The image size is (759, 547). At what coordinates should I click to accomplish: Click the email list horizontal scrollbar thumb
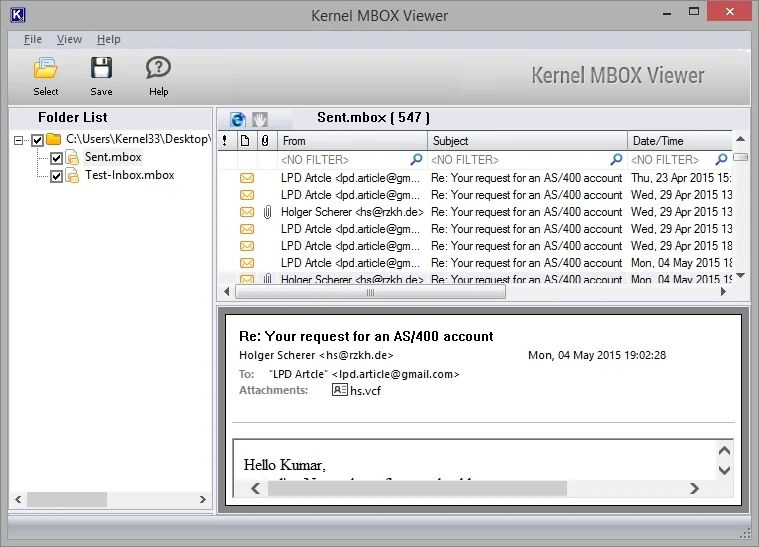[370, 292]
